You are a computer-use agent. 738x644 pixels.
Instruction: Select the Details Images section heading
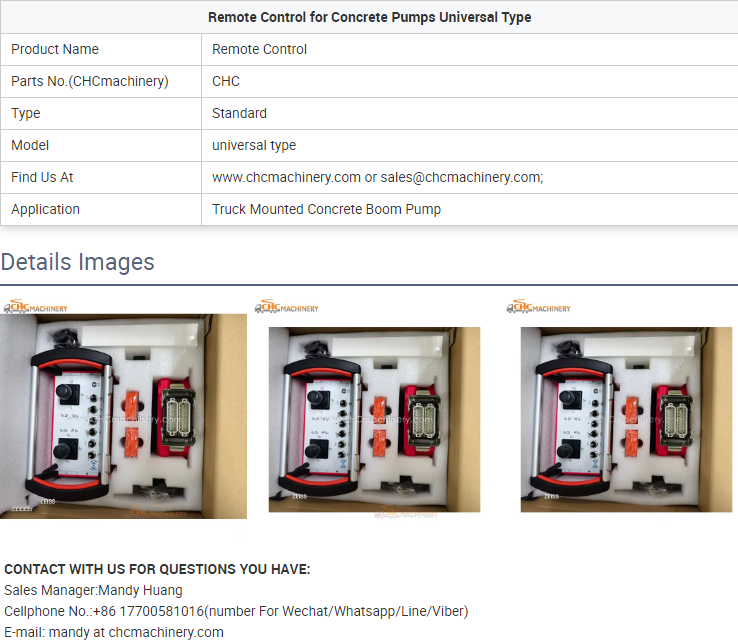point(78,262)
